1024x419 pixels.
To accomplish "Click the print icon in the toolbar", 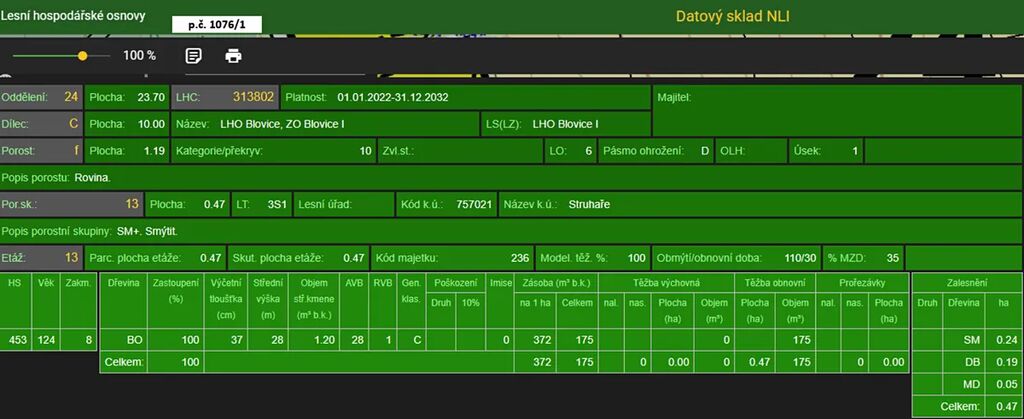I will coord(233,56).
